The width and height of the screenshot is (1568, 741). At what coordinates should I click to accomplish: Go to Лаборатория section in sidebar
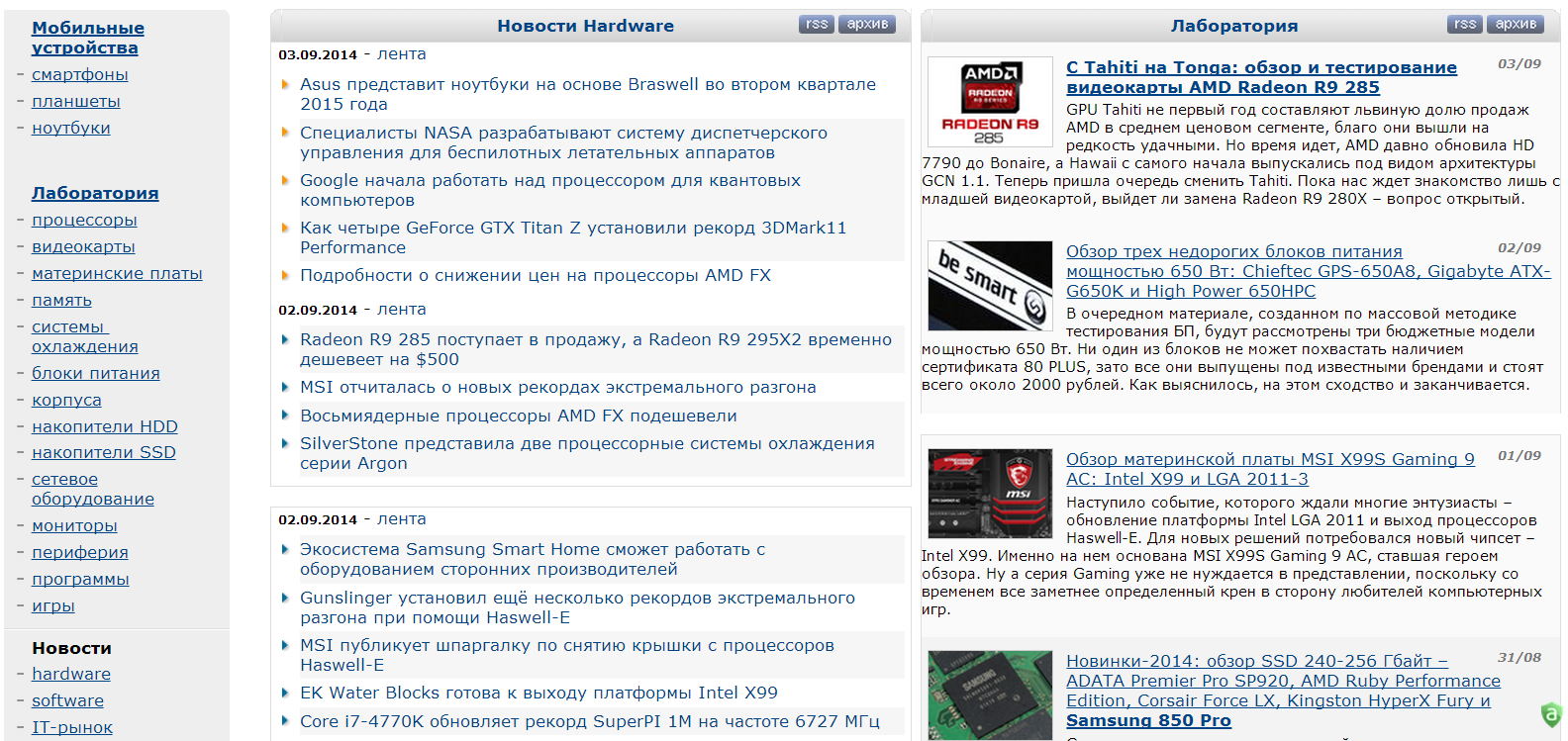coord(95,193)
